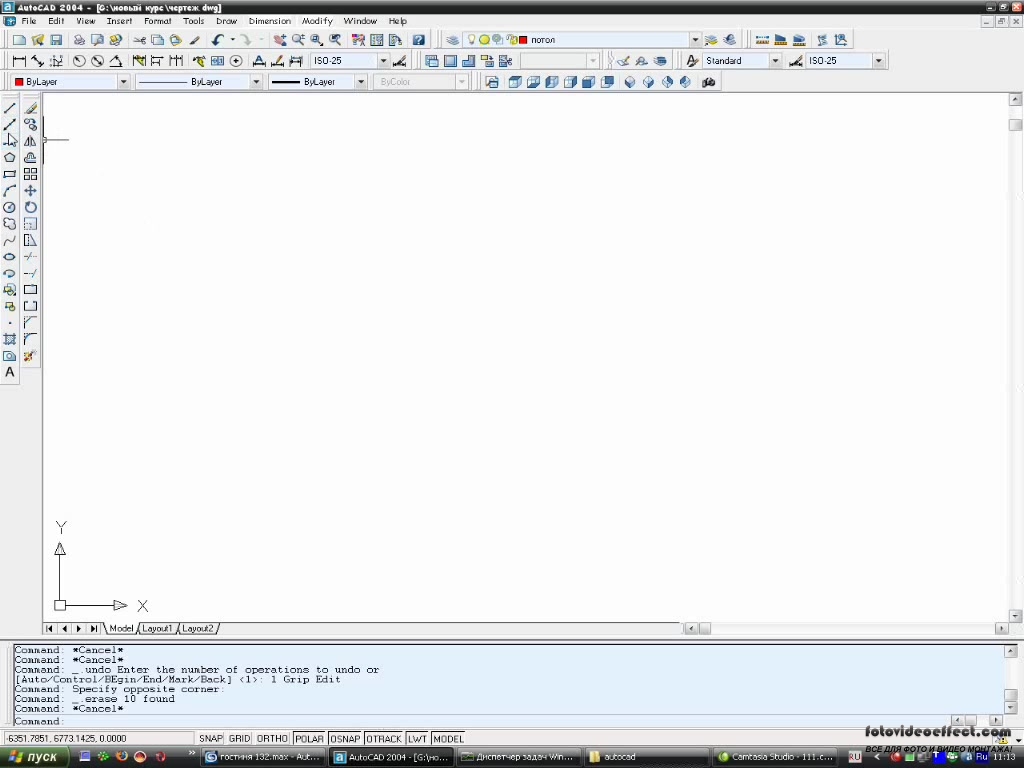Select the Spline tool
Viewport: 1024px width, 768px height.
tap(10, 240)
